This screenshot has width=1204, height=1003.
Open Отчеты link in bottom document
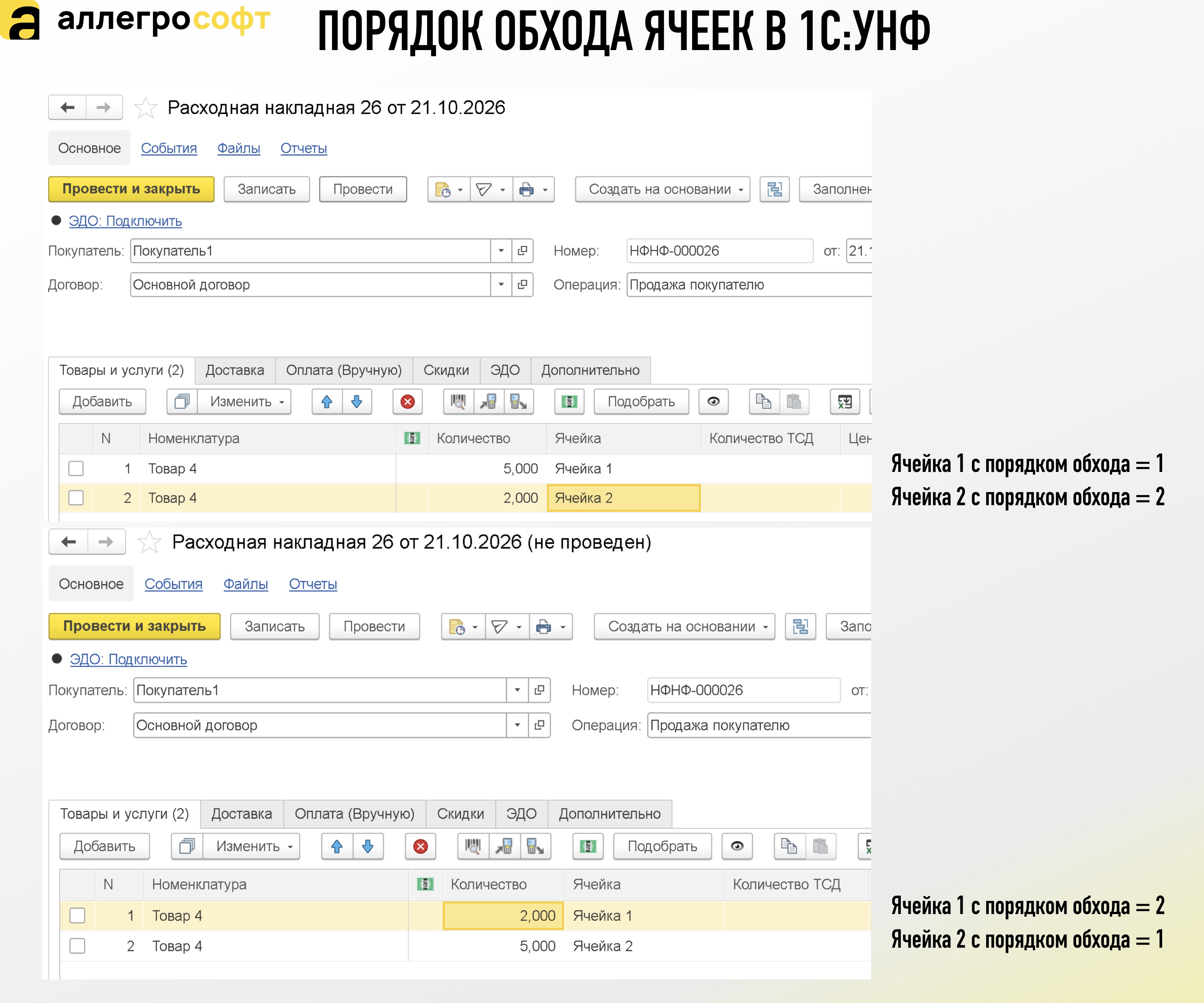coord(313,584)
